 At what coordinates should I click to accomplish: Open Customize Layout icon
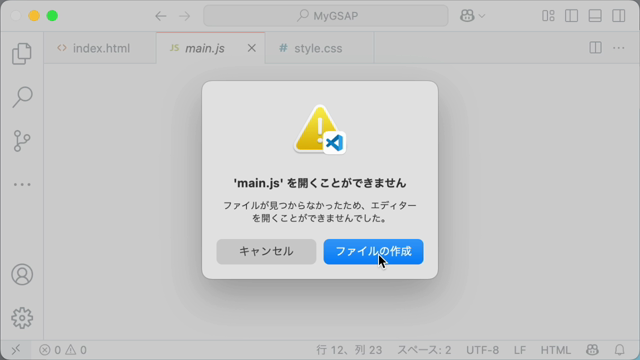548,16
